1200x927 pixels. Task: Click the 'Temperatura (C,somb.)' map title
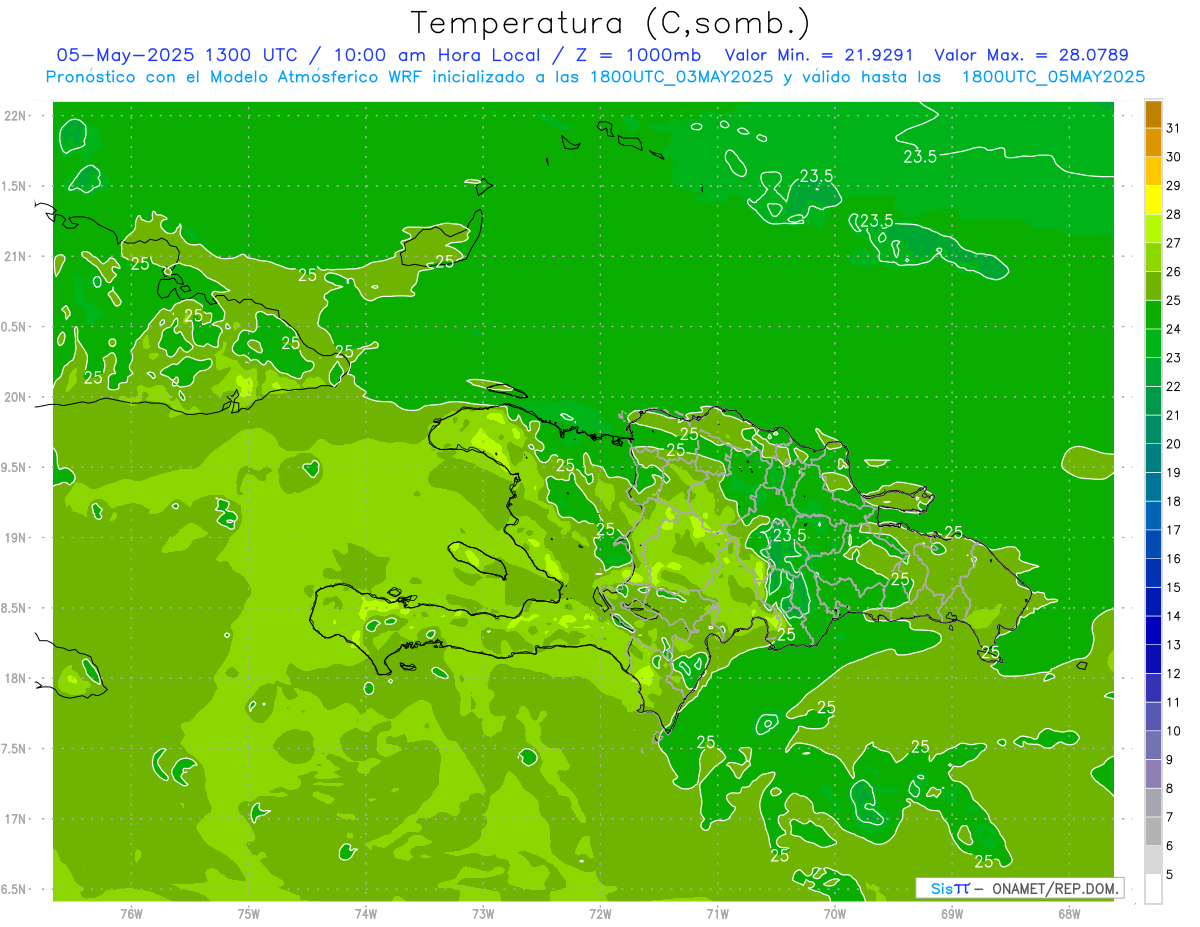click(611, 23)
